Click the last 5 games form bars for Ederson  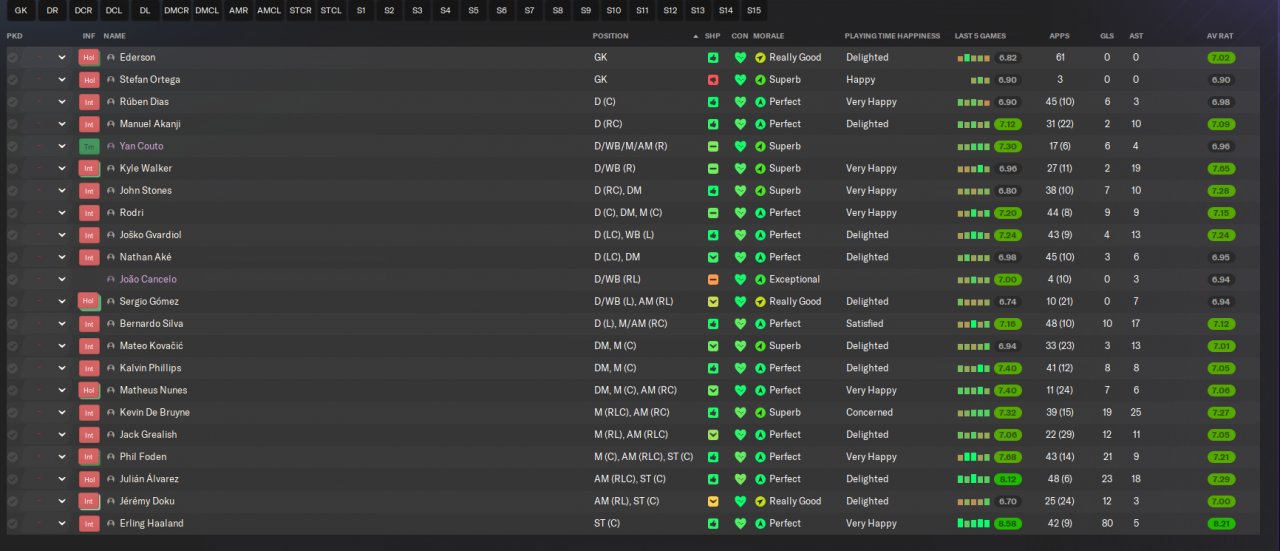tap(973, 58)
